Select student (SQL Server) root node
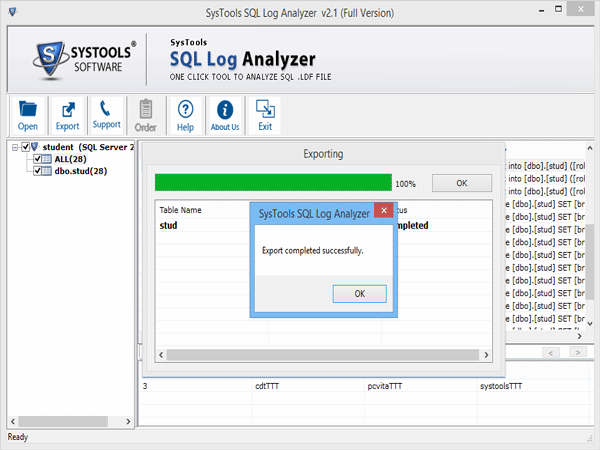The height and width of the screenshot is (450, 600). 88,147
